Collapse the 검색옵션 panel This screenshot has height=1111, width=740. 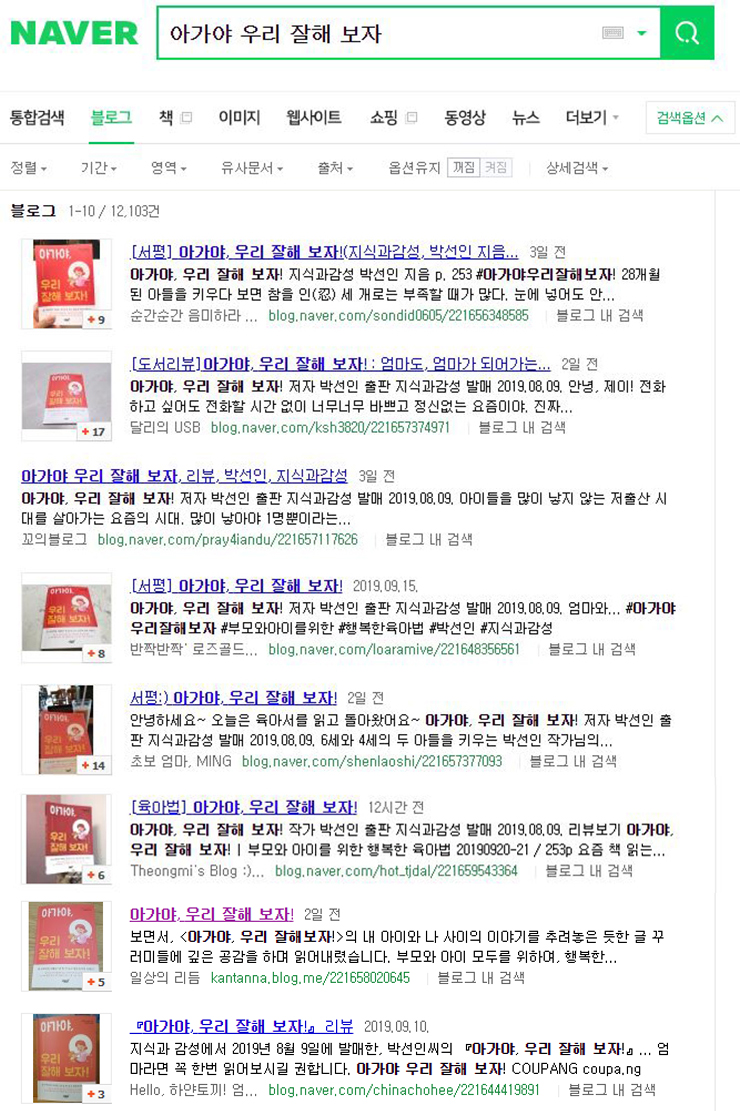coord(690,118)
